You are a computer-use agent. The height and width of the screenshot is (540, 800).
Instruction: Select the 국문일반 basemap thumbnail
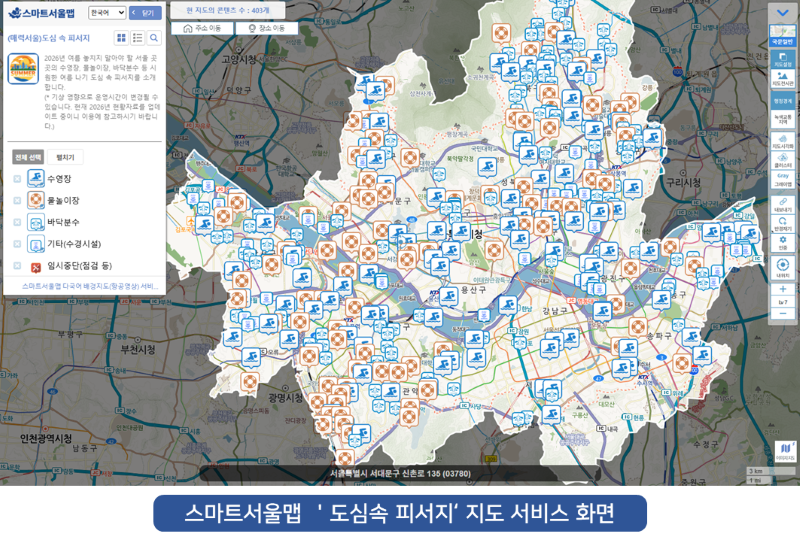pyautogui.click(x=782, y=36)
